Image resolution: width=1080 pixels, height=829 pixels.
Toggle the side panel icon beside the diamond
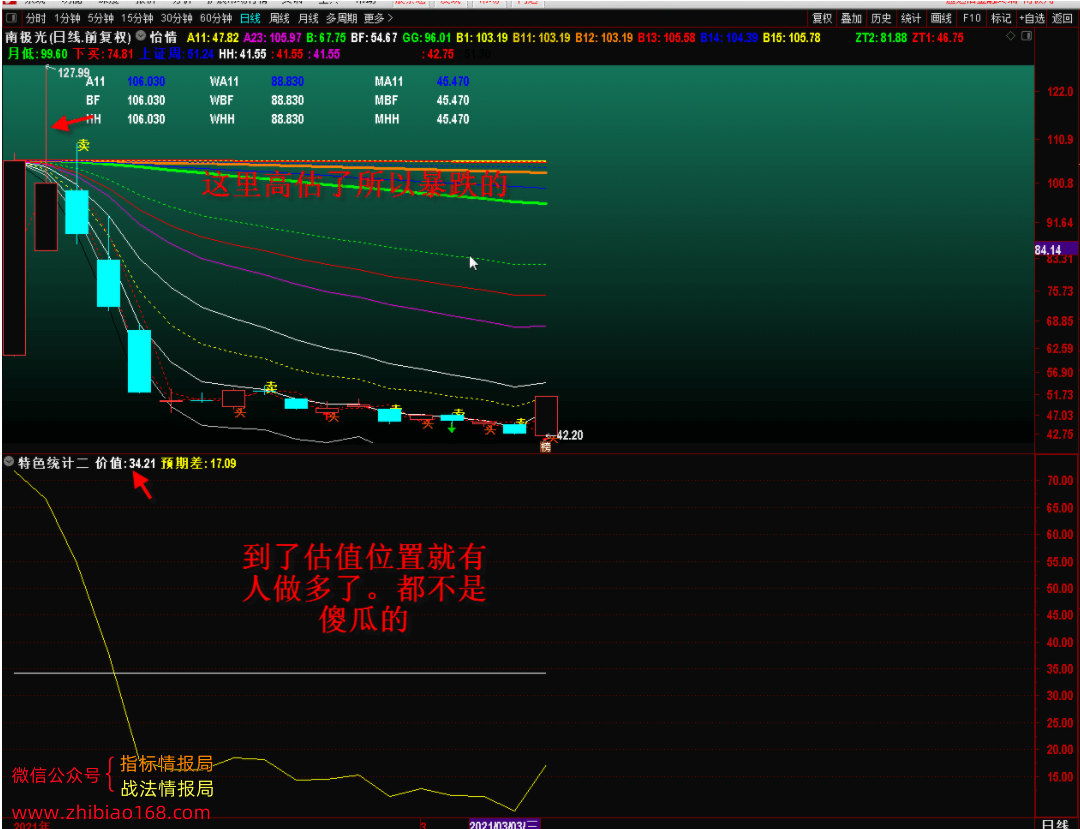1026,36
